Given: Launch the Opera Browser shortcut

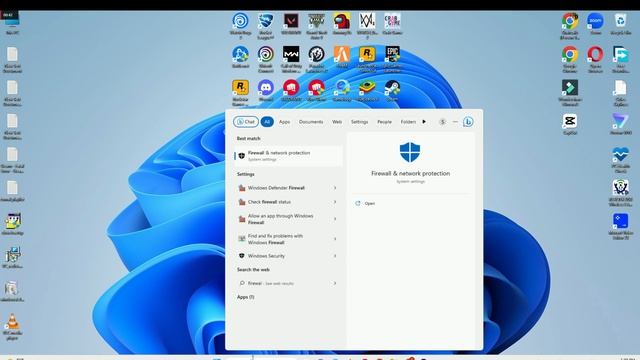Looking at the screenshot, I should click(x=596, y=54).
